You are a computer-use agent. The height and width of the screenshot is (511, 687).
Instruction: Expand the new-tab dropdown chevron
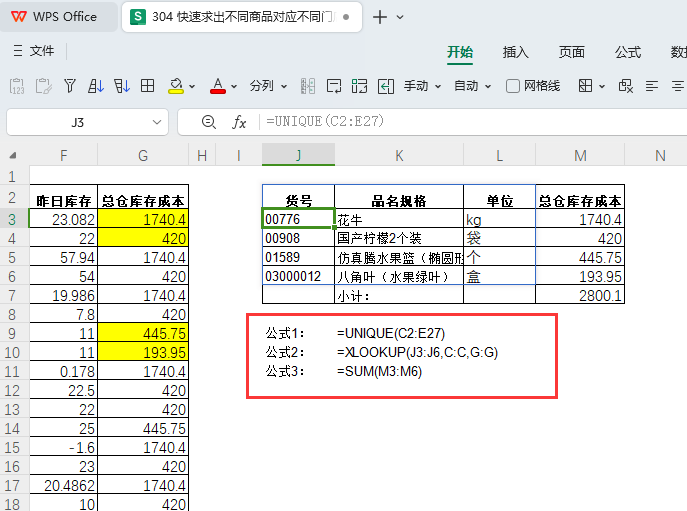pyautogui.click(x=400, y=17)
